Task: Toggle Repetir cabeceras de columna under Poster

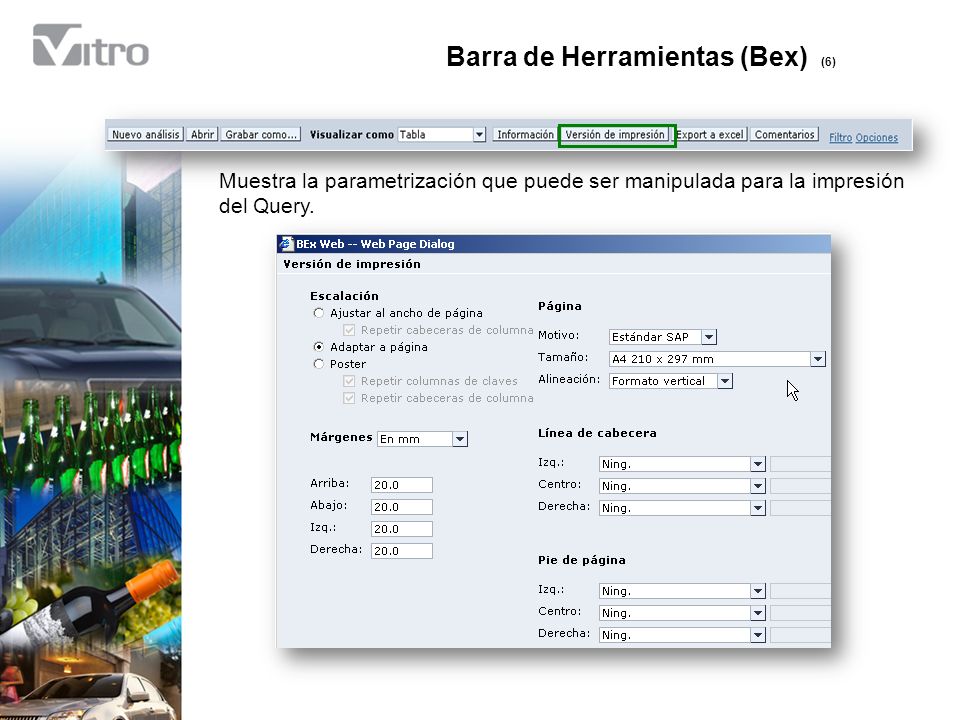Action: click(349, 398)
